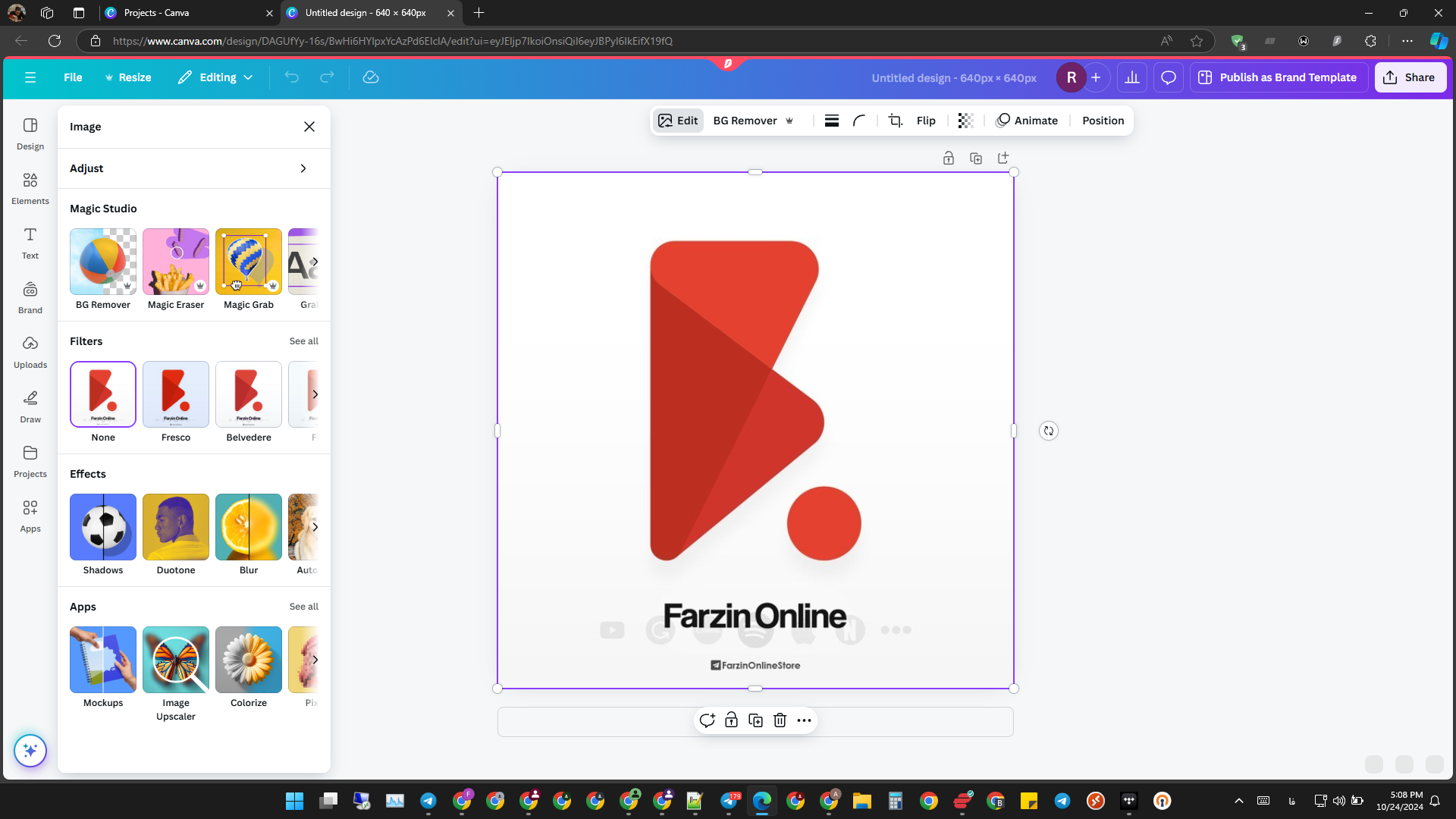This screenshot has width=1456, height=819.
Task: Click the rotate handle beside the image
Action: tap(1049, 431)
